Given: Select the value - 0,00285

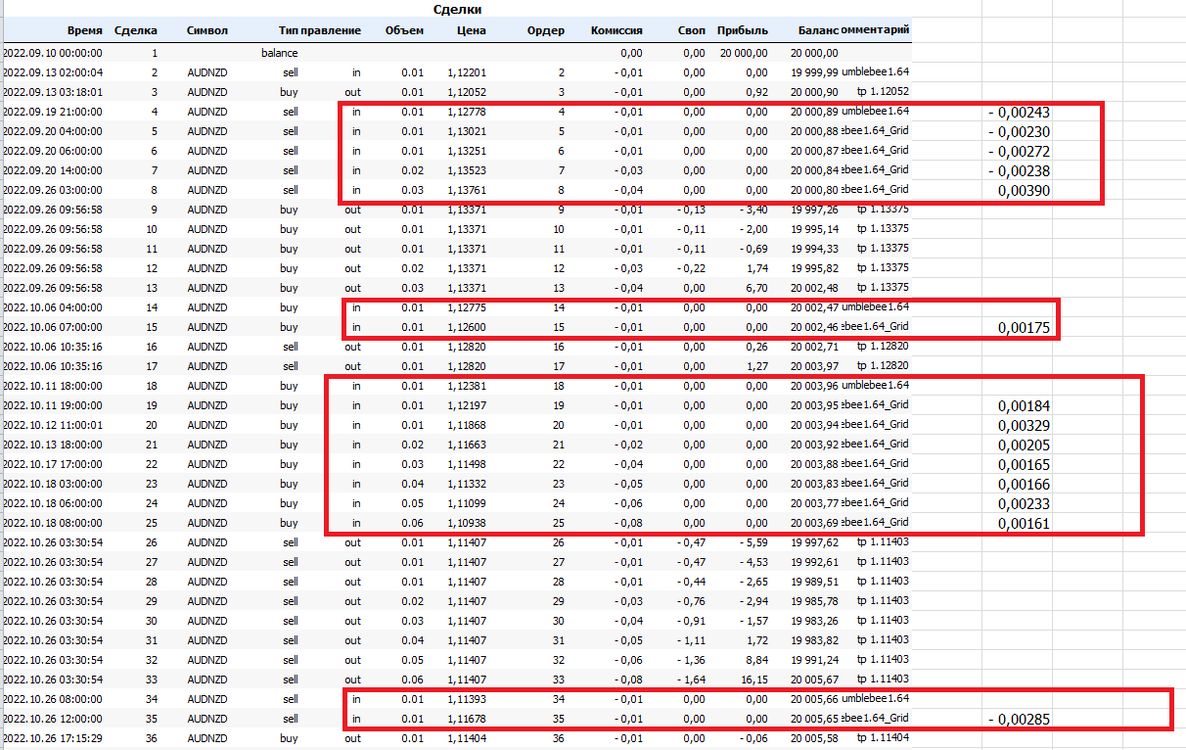Looking at the screenshot, I should 1019,720.
